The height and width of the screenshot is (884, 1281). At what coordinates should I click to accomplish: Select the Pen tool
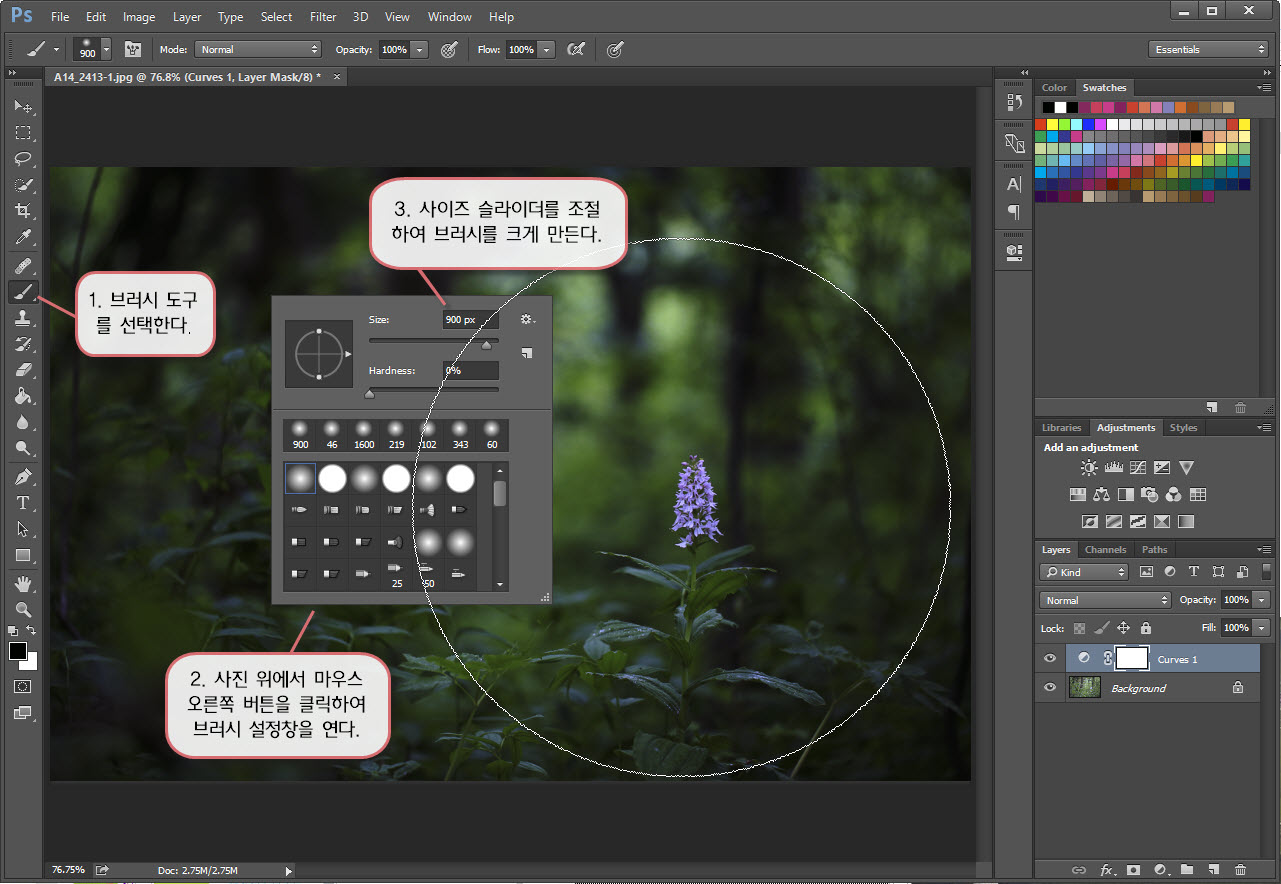point(23,477)
